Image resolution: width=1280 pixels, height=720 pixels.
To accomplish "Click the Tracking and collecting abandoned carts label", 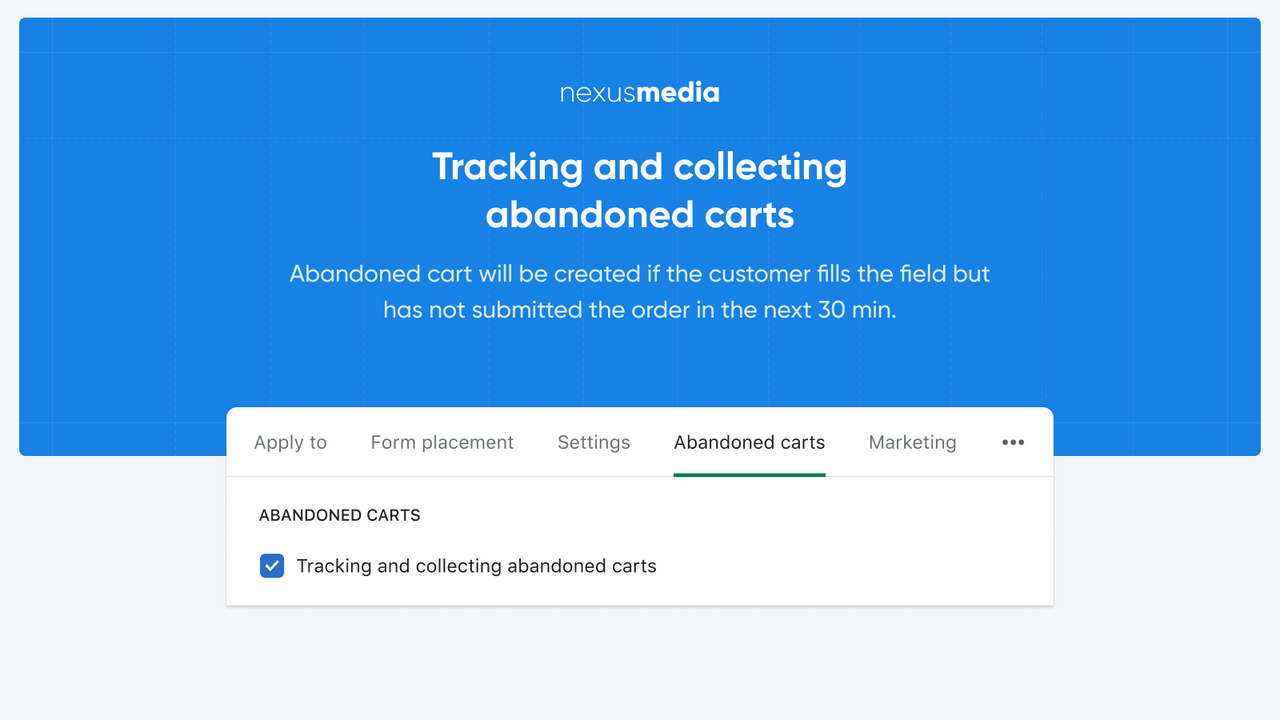I will 476,565.
